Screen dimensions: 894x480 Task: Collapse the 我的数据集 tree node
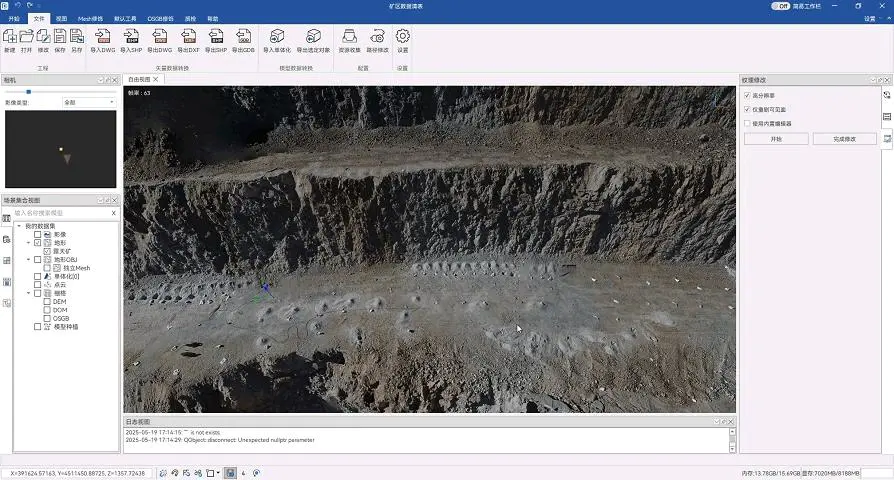point(19,226)
